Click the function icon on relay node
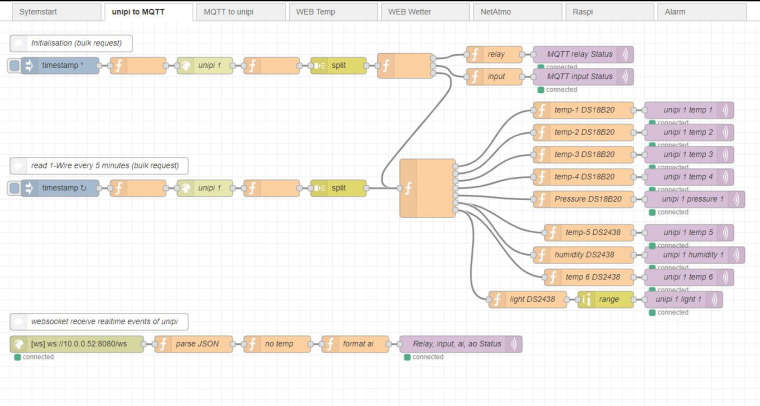Viewport: 760px width, 406px height. click(475, 55)
